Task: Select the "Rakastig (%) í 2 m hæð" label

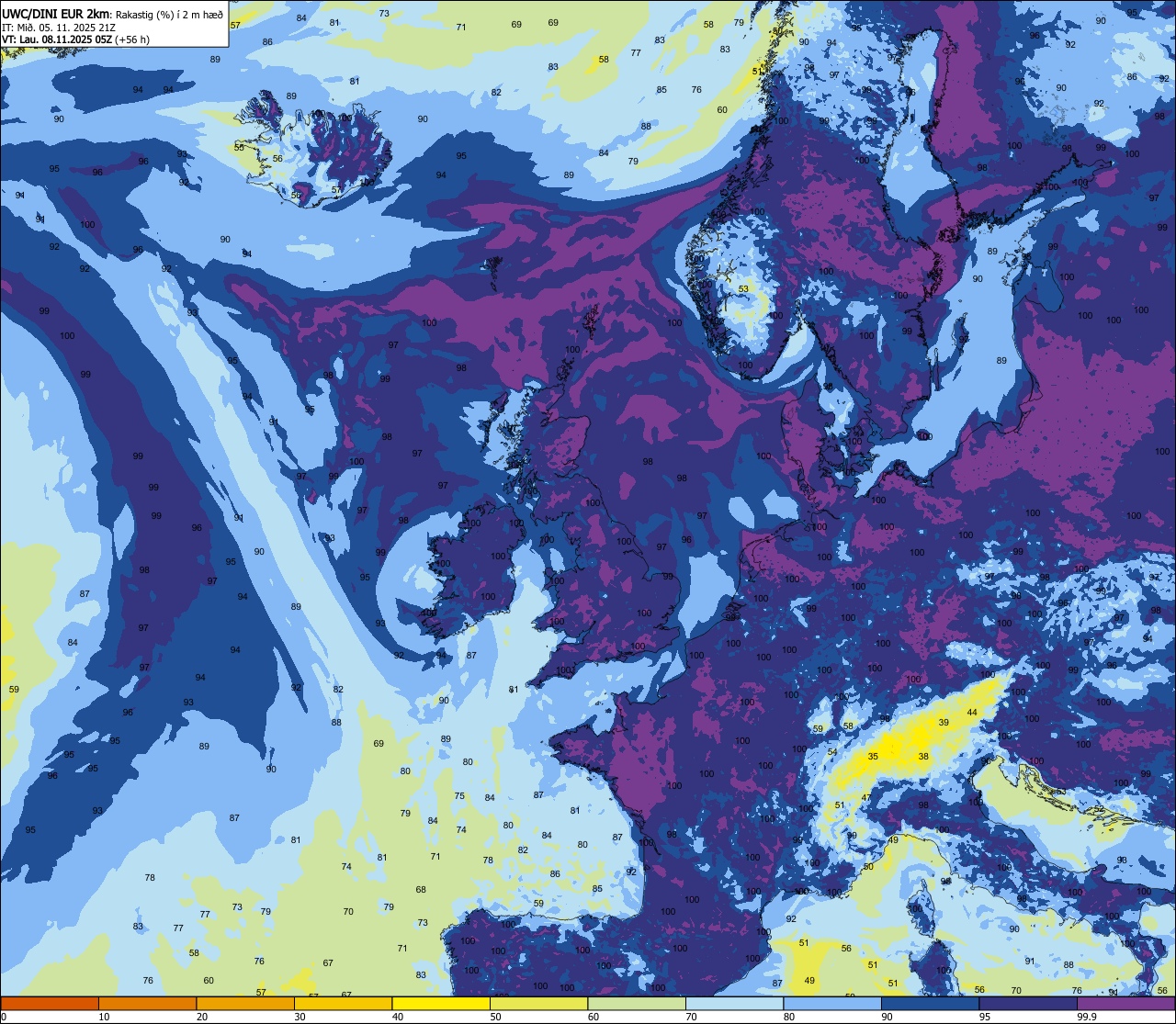Action: (169, 14)
